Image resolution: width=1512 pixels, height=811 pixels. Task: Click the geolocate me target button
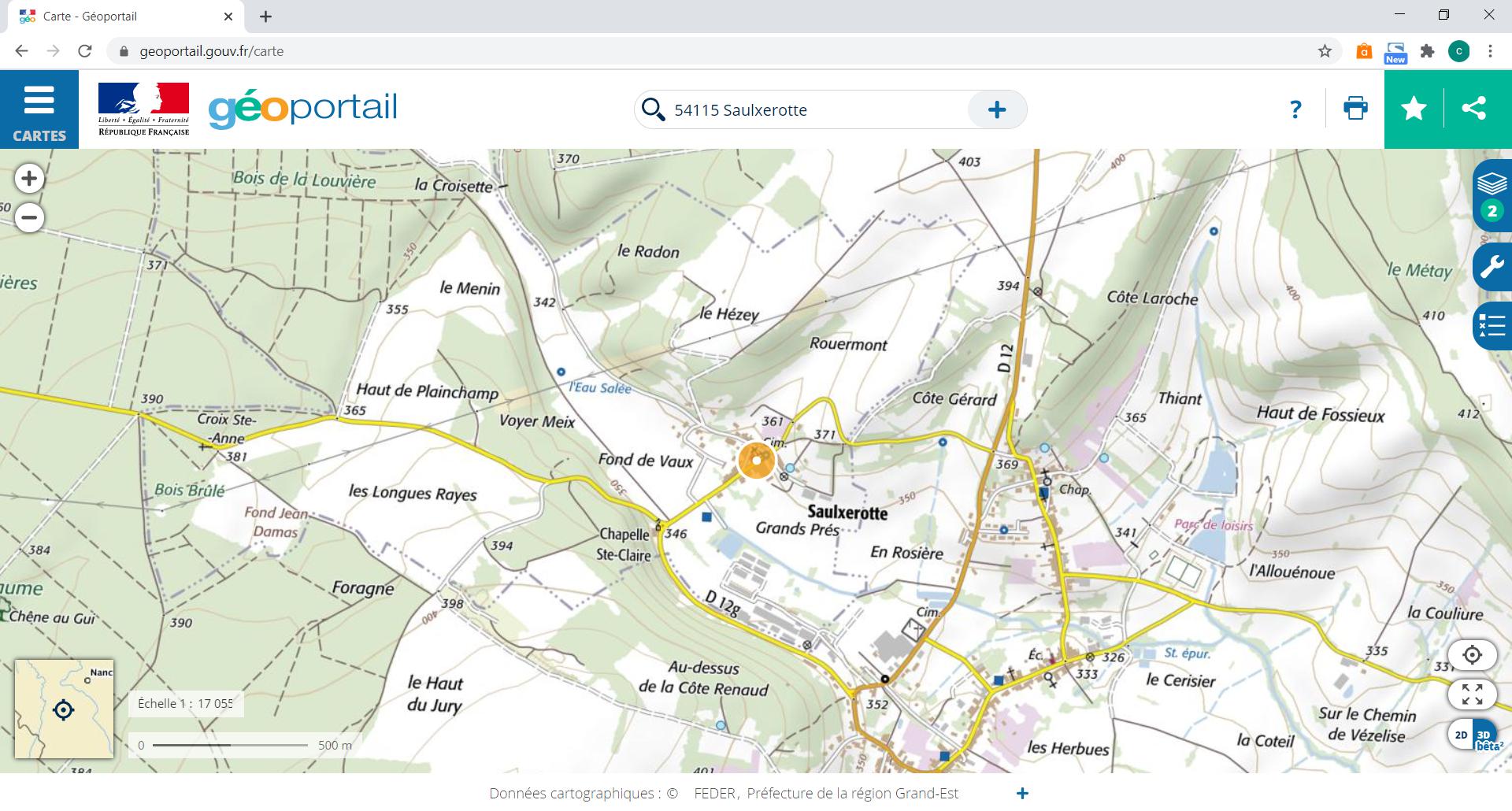1472,655
